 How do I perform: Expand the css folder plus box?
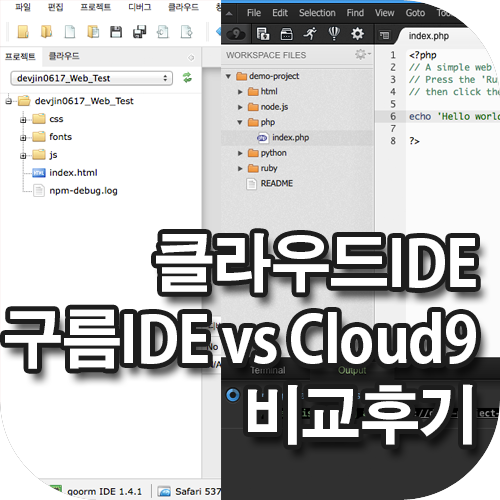tap(23, 120)
